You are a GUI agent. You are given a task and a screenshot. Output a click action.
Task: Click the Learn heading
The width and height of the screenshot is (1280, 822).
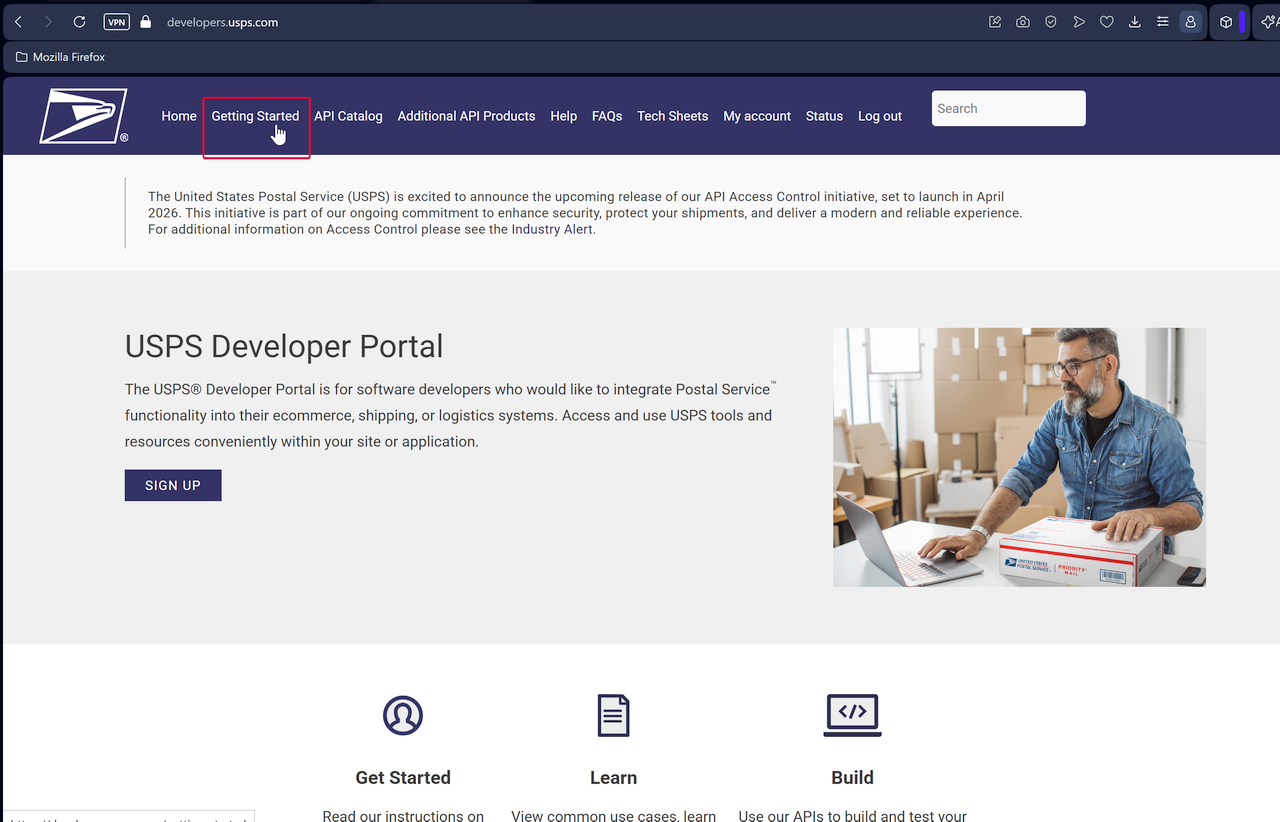613,777
